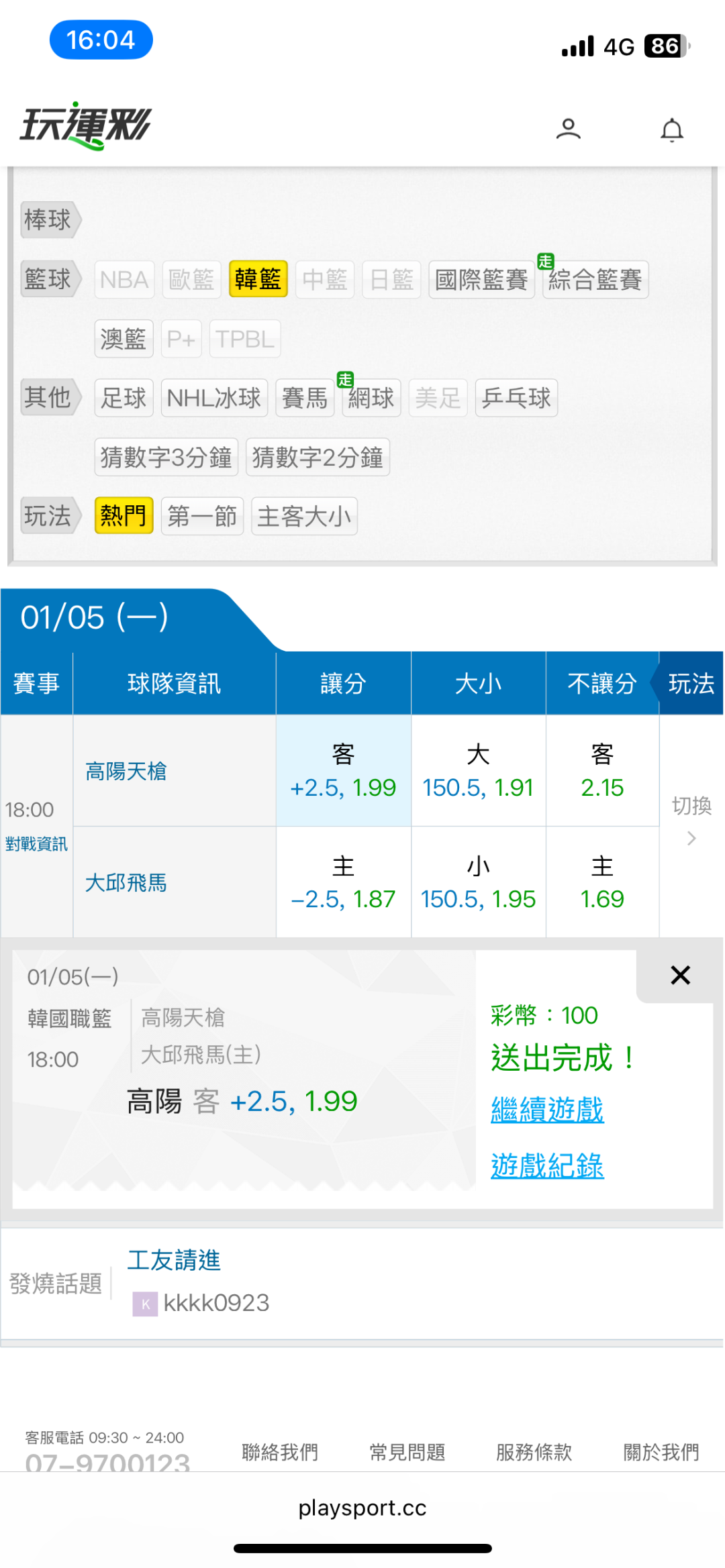Close the bet slip with X

point(680,975)
